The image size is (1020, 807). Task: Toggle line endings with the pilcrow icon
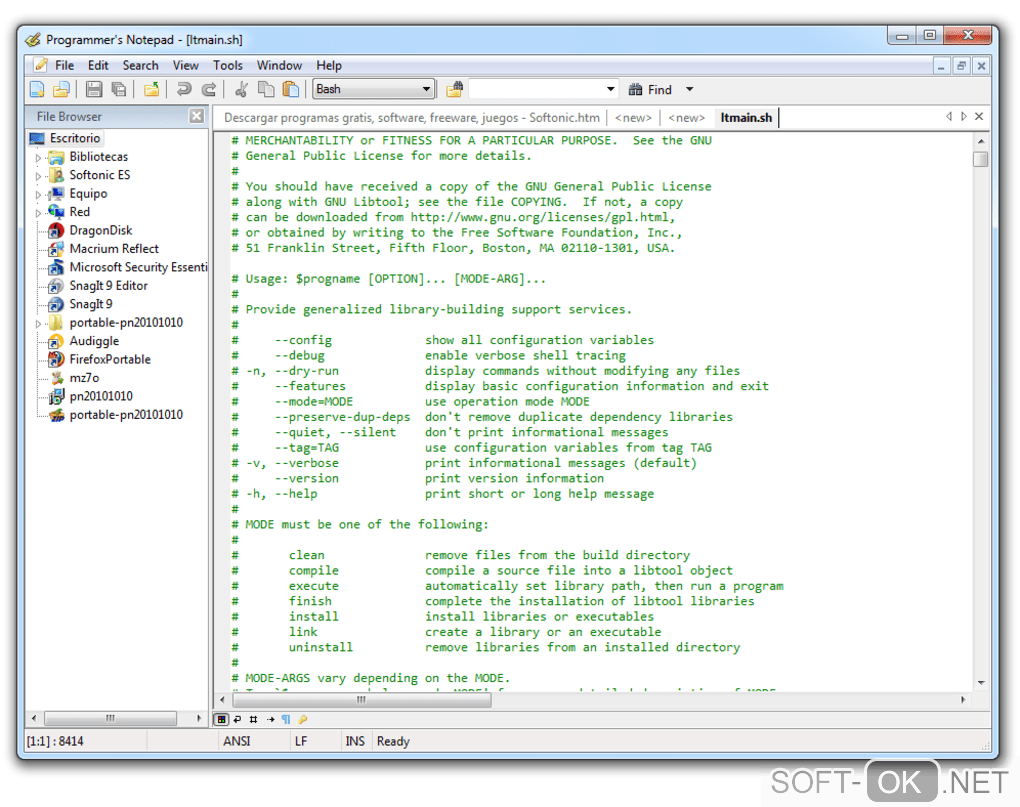[286, 719]
